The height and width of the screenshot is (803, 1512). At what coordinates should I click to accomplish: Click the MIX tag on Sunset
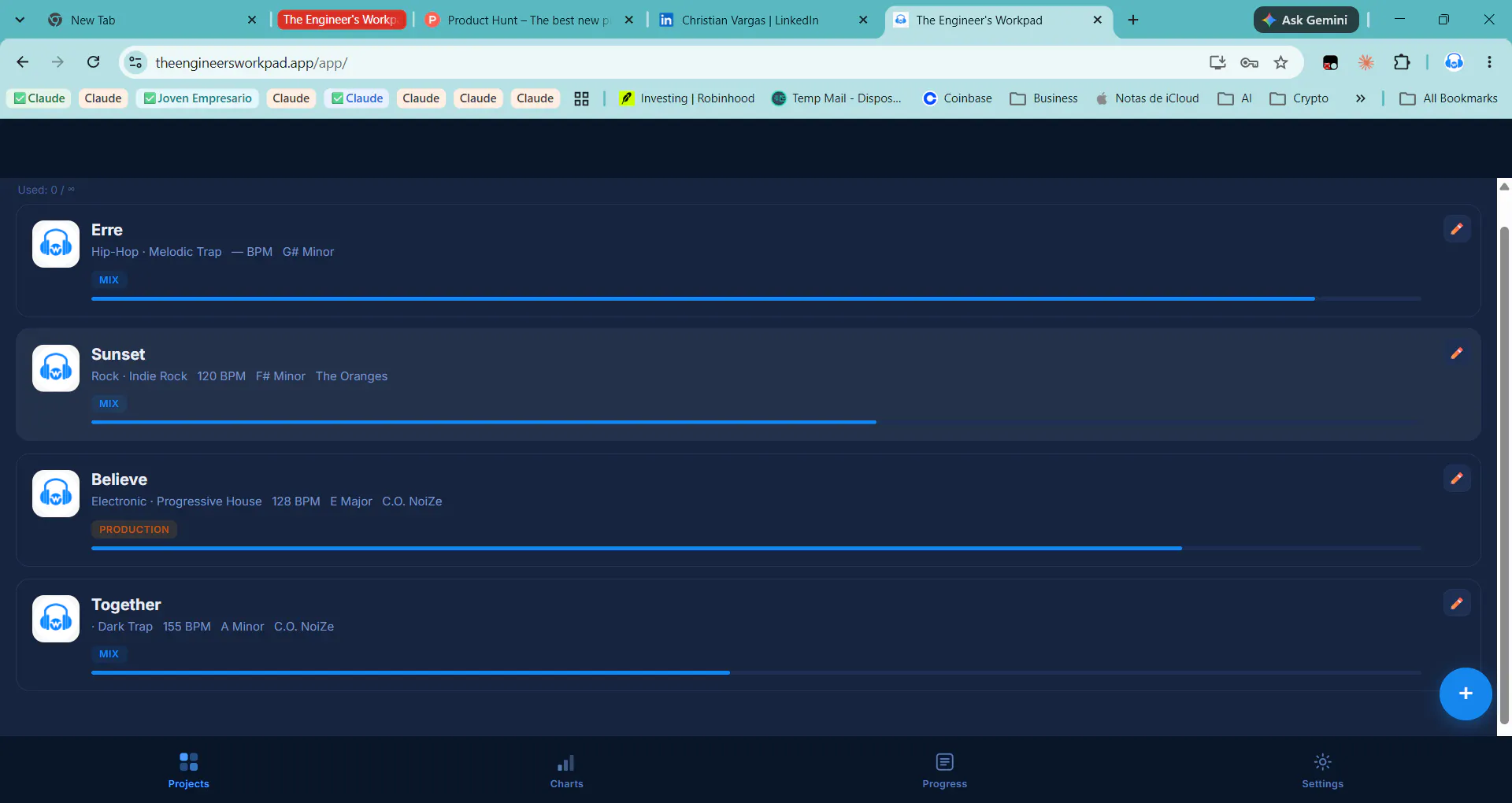coord(109,403)
